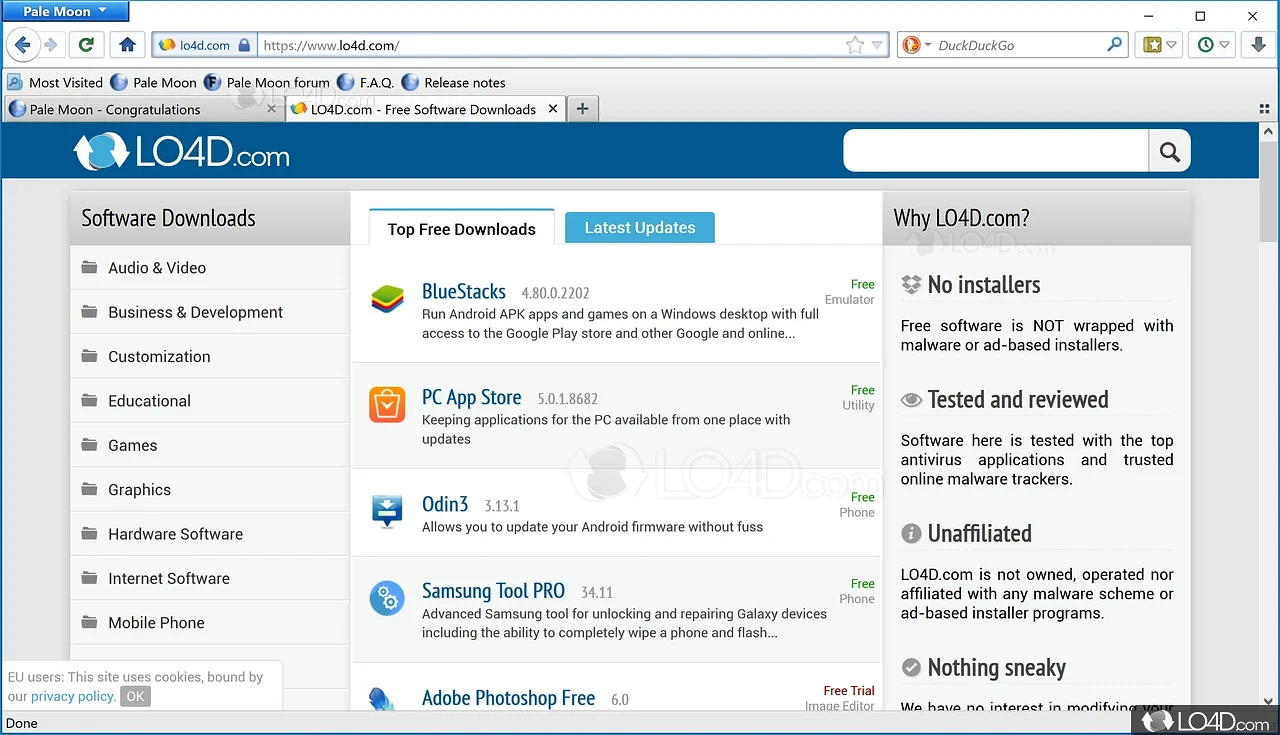Open the privacy policy link
Image resolution: width=1280 pixels, height=735 pixels.
pyautogui.click(x=72, y=696)
